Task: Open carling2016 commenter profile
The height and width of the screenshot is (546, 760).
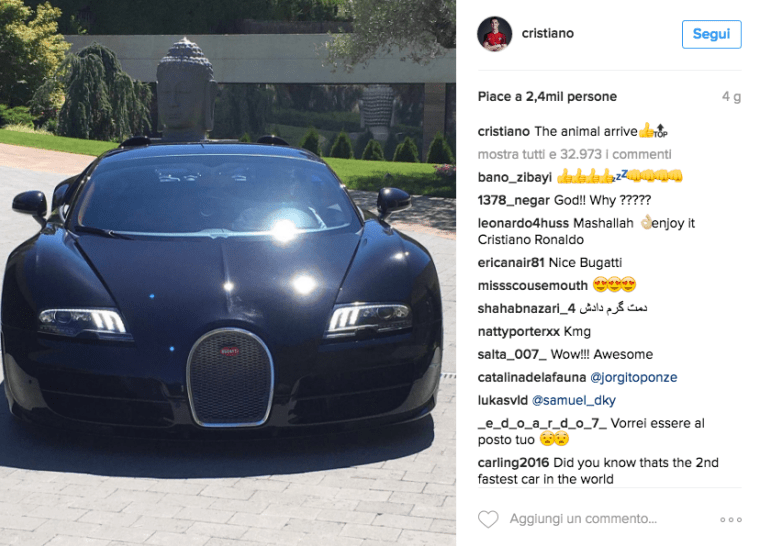Action: click(513, 463)
